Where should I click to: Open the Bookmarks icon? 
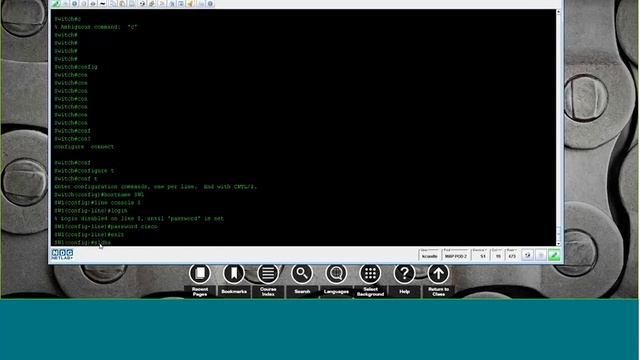point(234,273)
